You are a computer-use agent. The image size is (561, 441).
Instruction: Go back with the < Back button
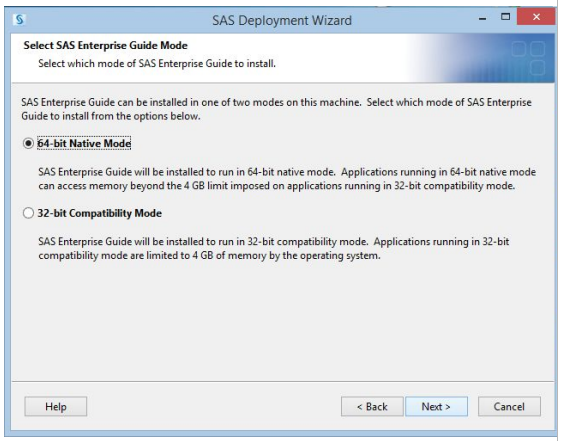click(x=372, y=407)
